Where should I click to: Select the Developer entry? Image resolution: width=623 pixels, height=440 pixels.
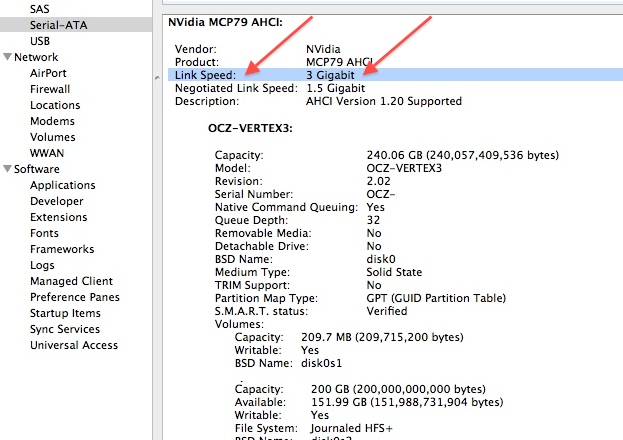tap(56, 201)
